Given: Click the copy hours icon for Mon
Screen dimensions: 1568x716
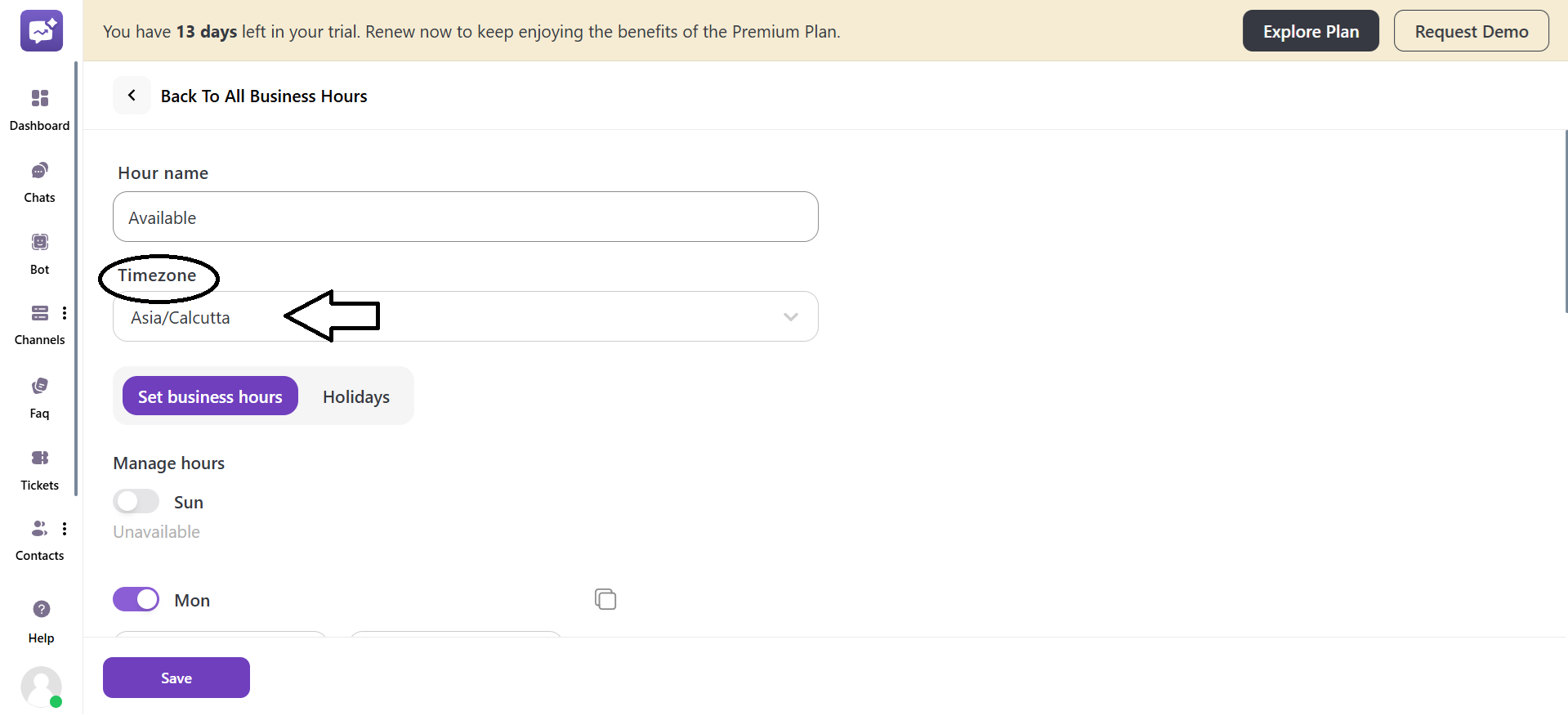Looking at the screenshot, I should click(x=605, y=599).
